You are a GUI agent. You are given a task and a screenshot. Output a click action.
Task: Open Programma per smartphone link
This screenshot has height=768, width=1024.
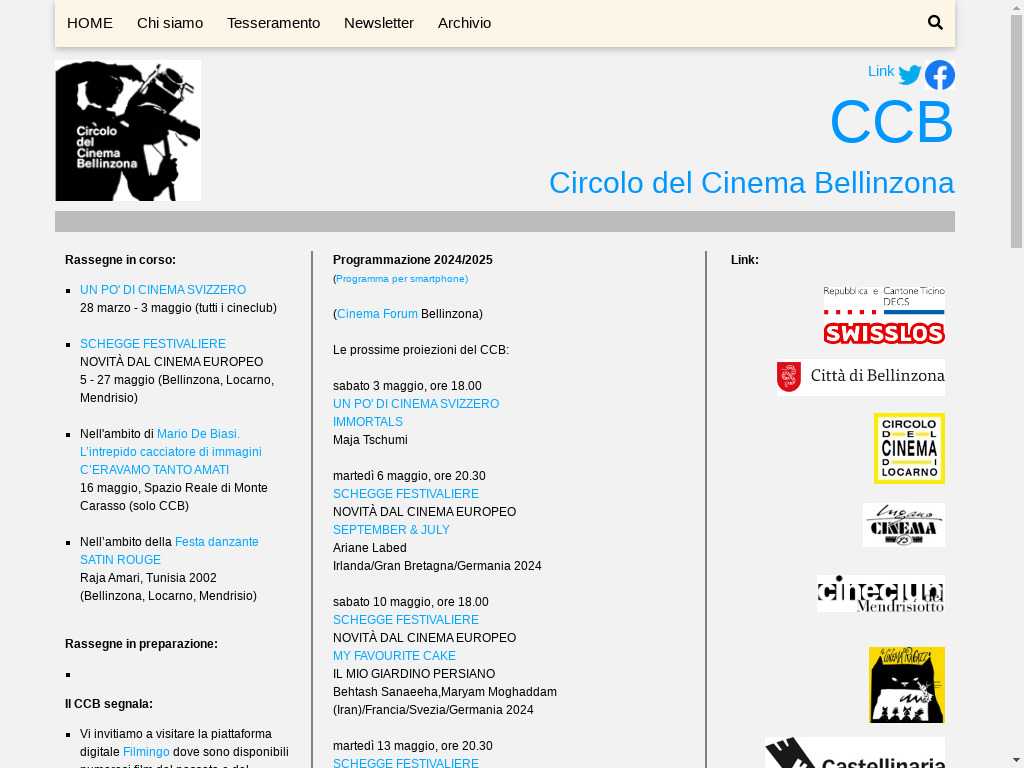click(x=400, y=279)
